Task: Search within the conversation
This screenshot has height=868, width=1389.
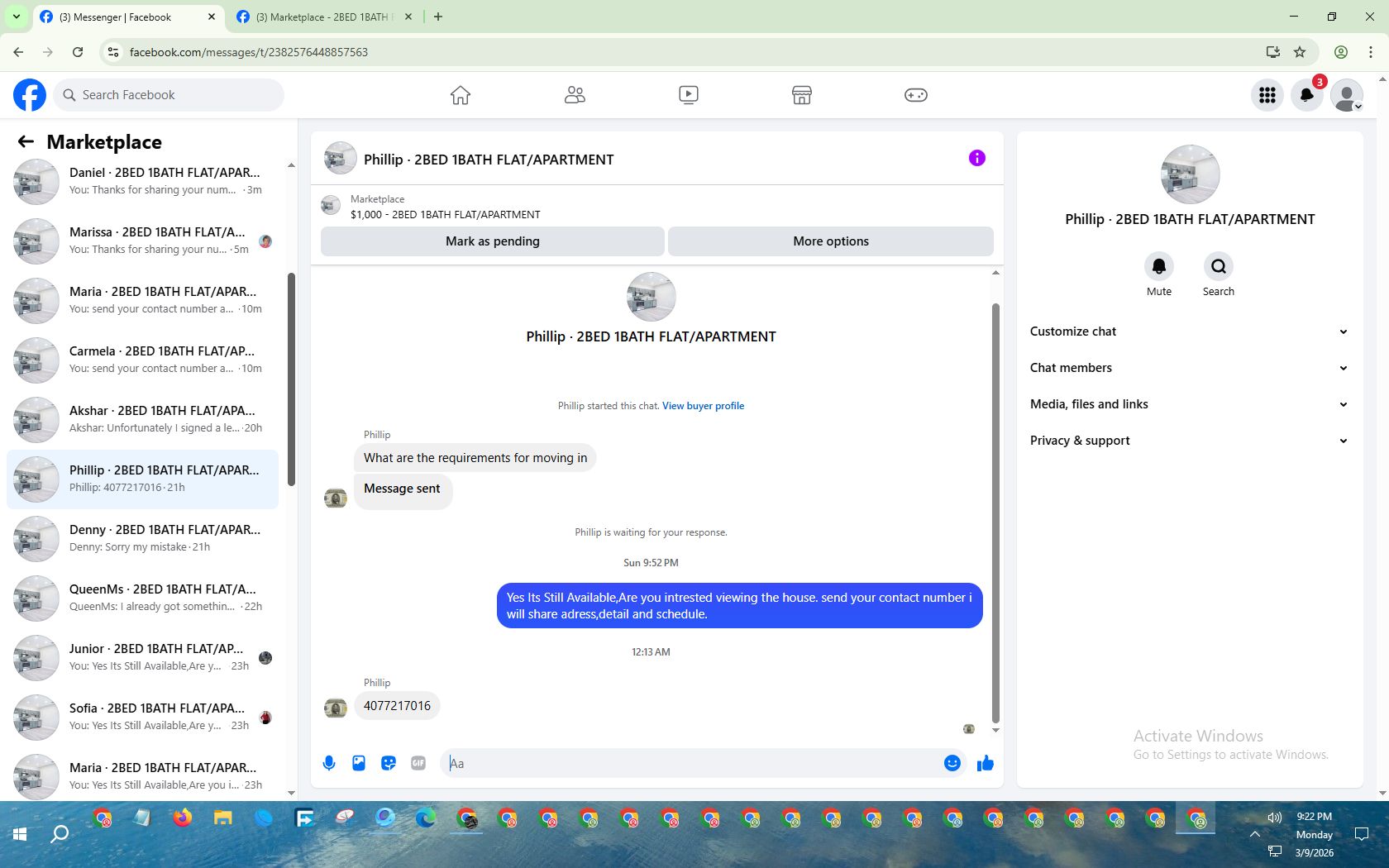Action: coord(1219,266)
